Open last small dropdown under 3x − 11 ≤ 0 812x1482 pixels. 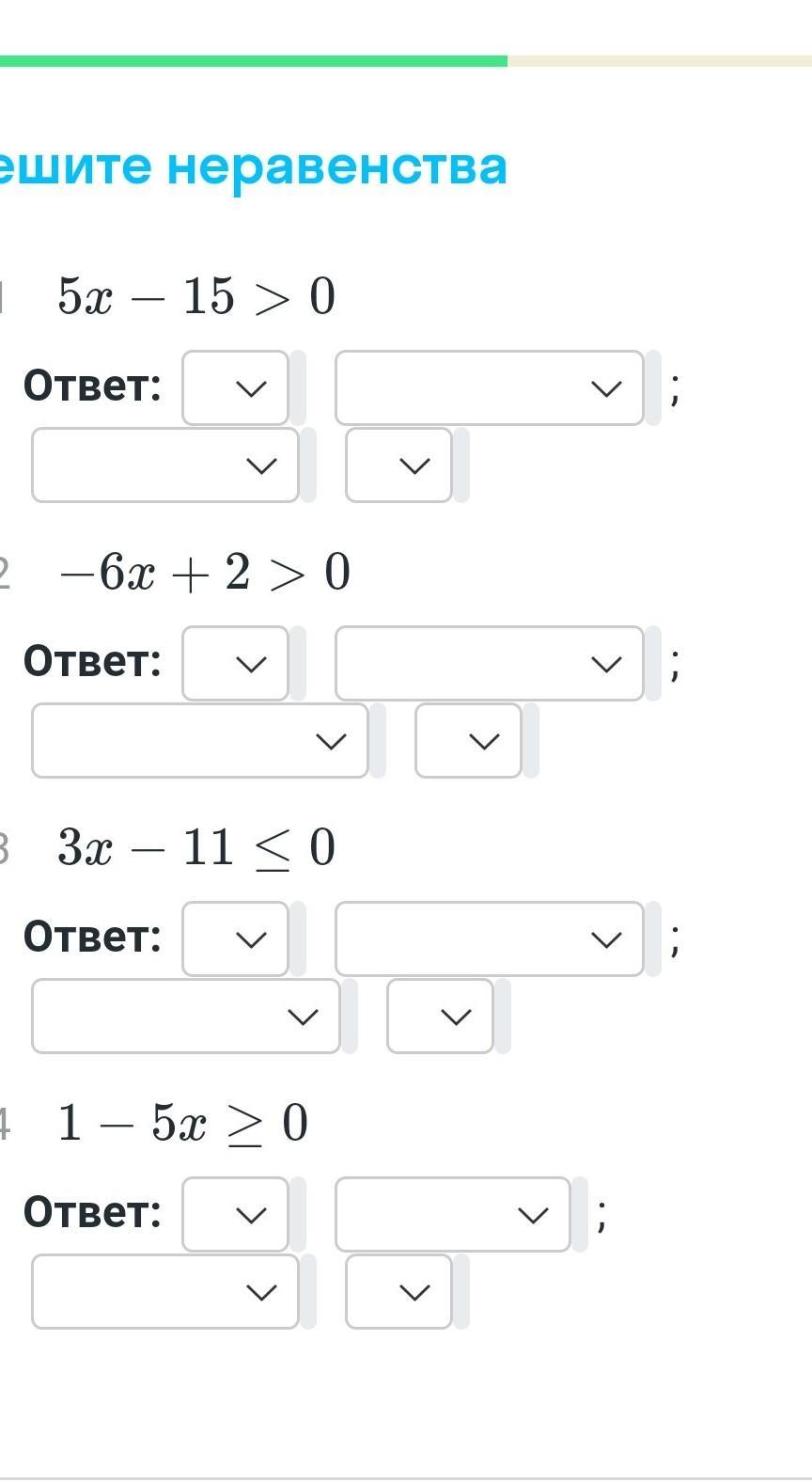point(440,1016)
